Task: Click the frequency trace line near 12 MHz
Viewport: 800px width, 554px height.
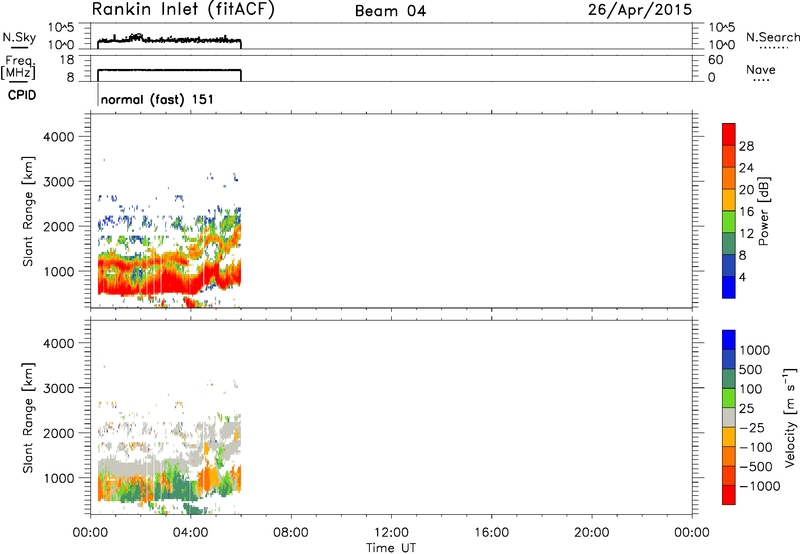Action: tap(169, 70)
